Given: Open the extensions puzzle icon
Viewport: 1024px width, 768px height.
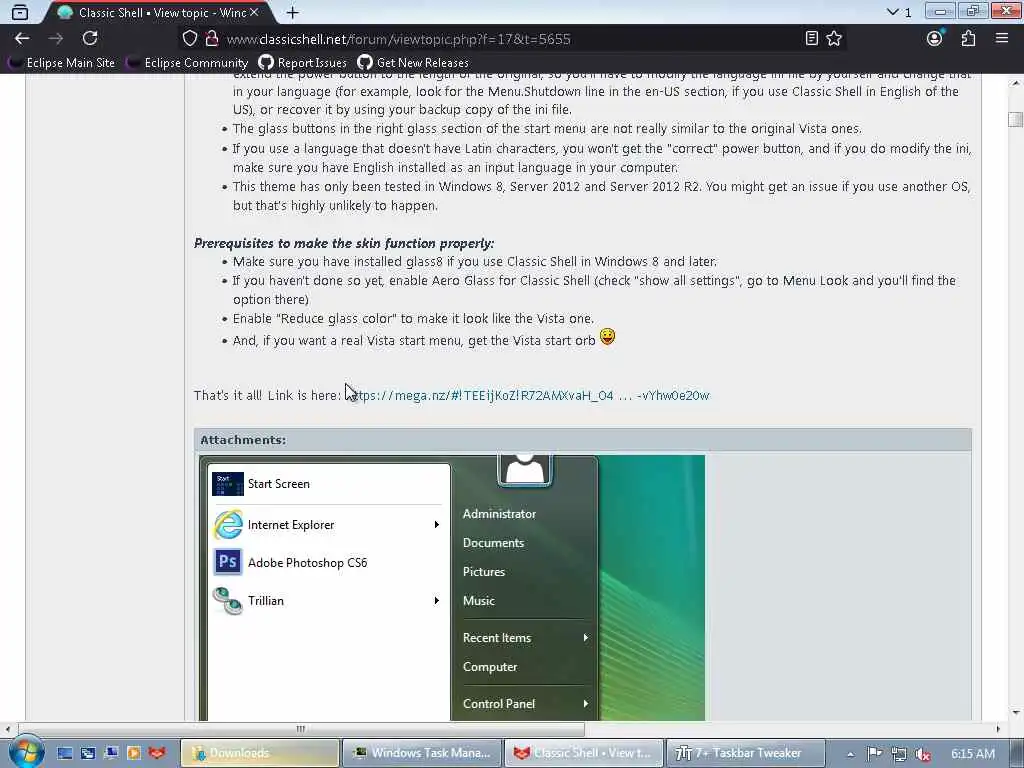Looking at the screenshot, I should coord(968,39).
